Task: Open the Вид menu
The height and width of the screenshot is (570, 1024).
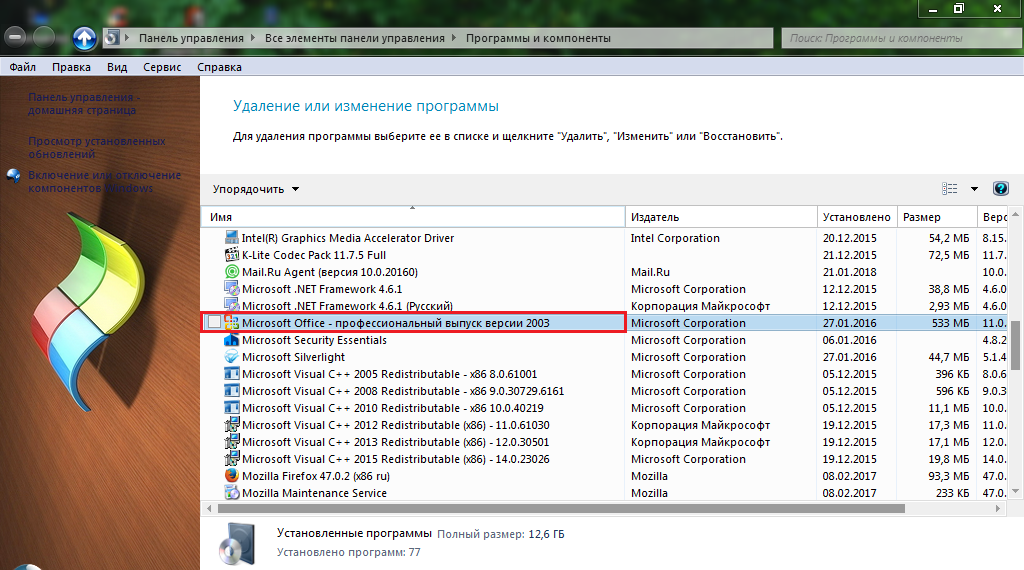Action: point(117,67)
